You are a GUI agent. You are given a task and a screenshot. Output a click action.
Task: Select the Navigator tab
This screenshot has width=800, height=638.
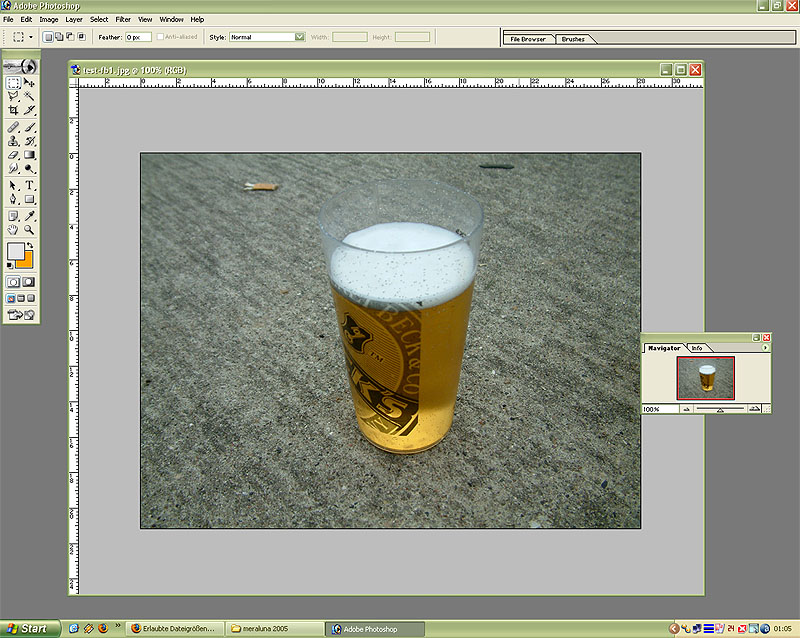(664, 348)
